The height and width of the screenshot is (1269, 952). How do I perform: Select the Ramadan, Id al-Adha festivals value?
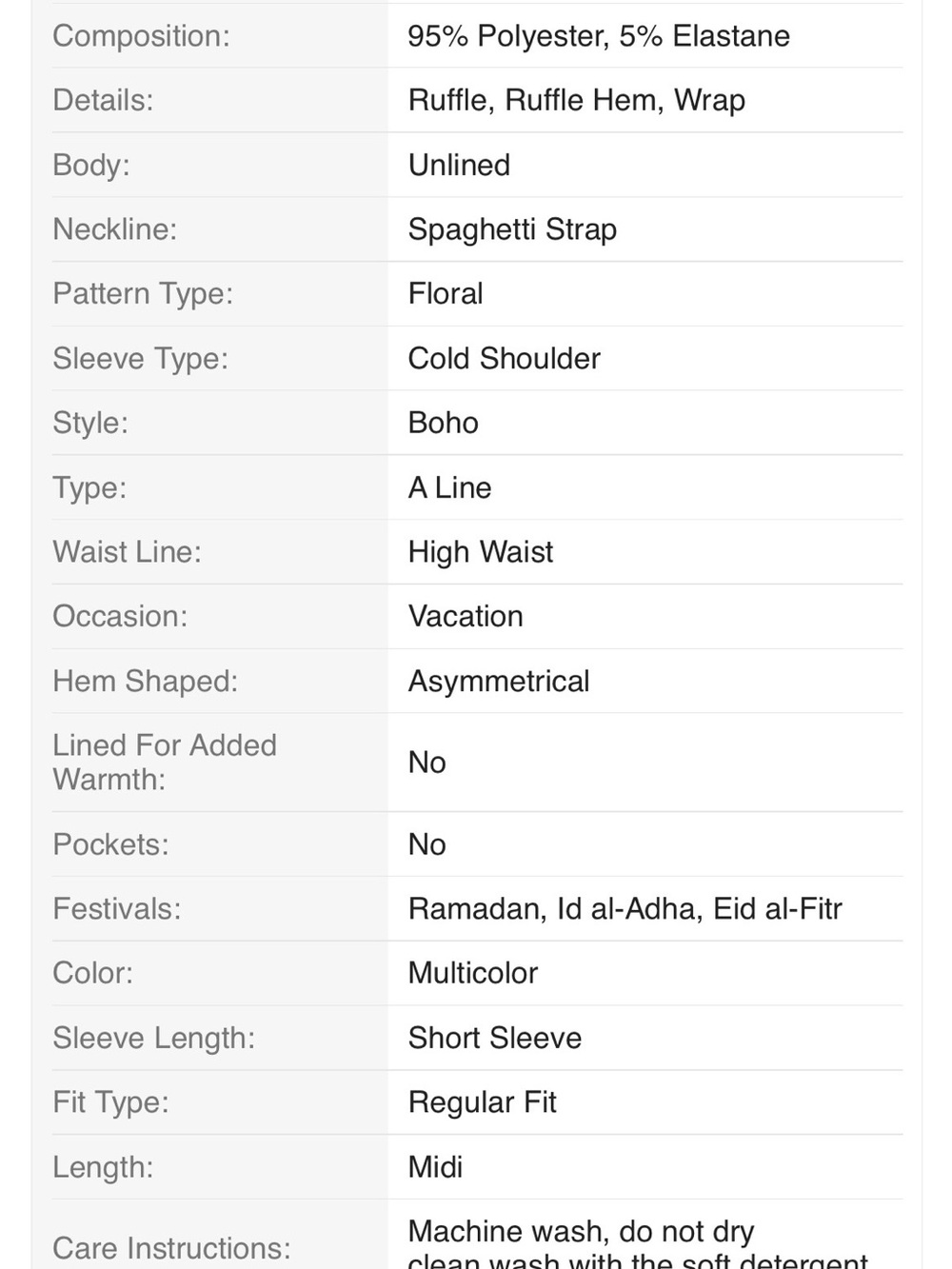(555, 908)
